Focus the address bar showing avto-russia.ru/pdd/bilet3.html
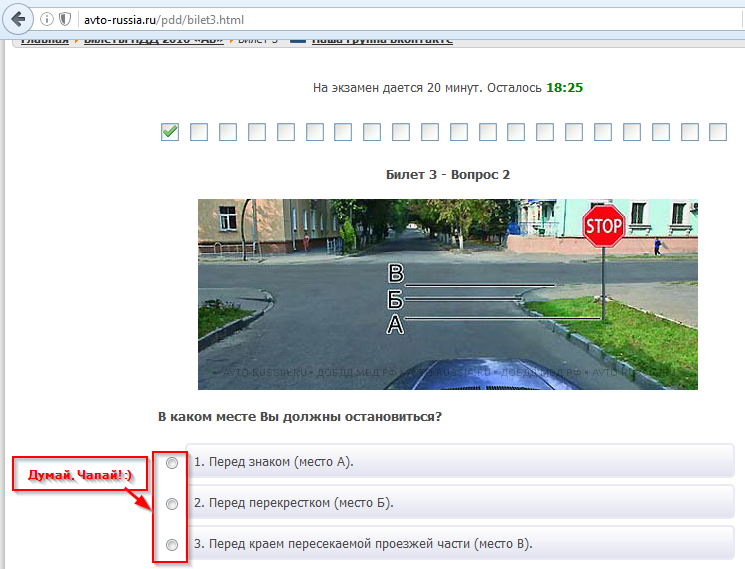The image size is (745, 569). click(409, 19)
